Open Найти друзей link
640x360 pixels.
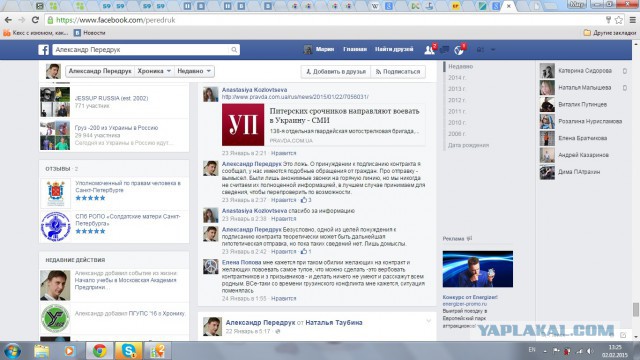[x=394, y=49]
